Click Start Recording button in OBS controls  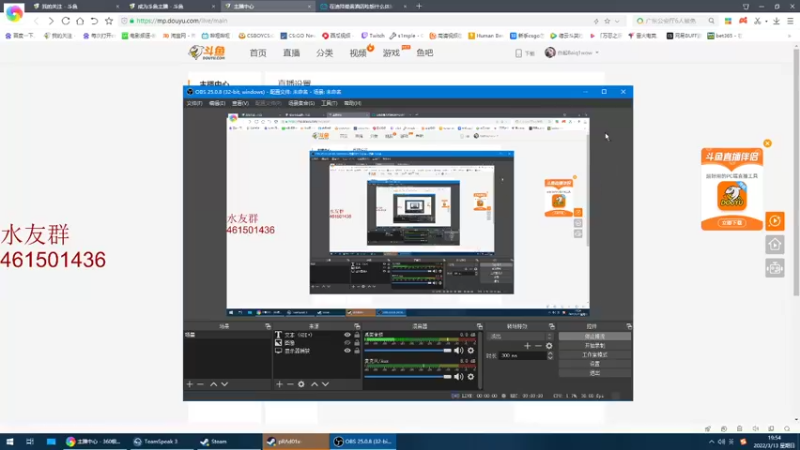tap(594, 345)
